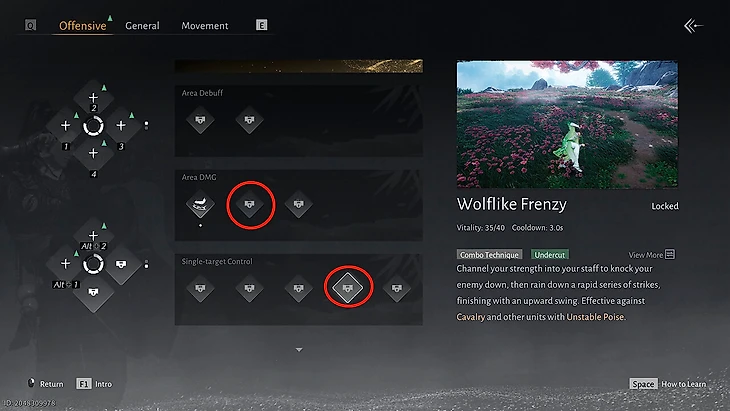Click View More for skill details
This screenshot has height=411, width=730.
point(652,255)
